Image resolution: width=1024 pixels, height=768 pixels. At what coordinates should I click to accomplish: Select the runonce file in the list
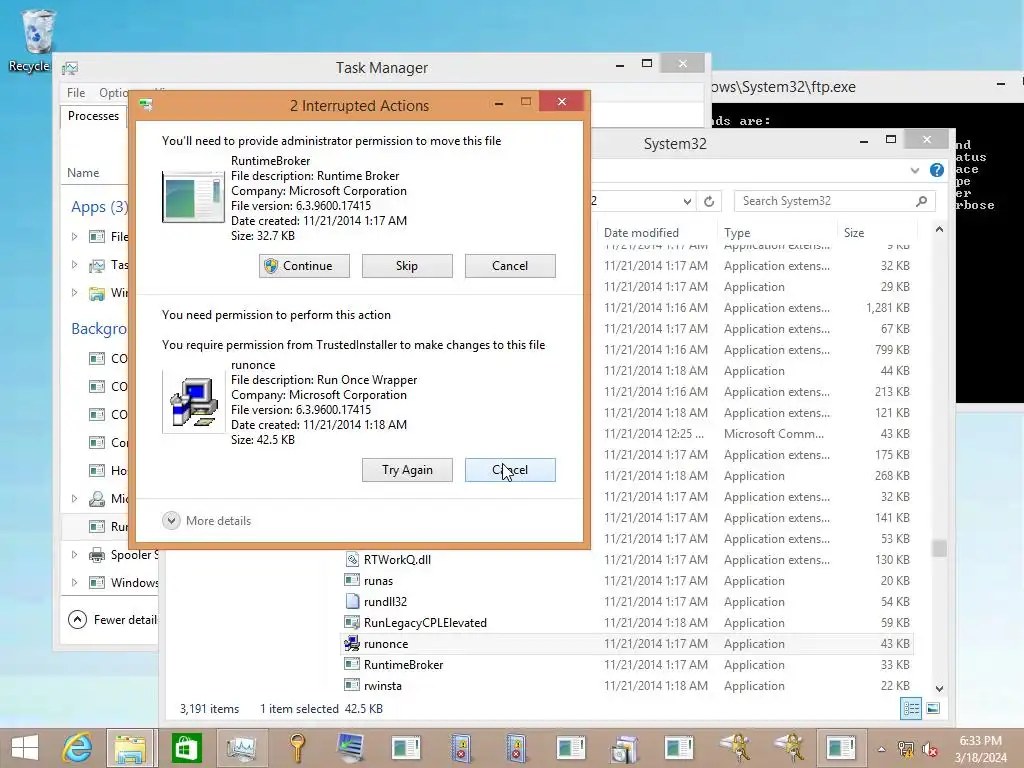386,643
